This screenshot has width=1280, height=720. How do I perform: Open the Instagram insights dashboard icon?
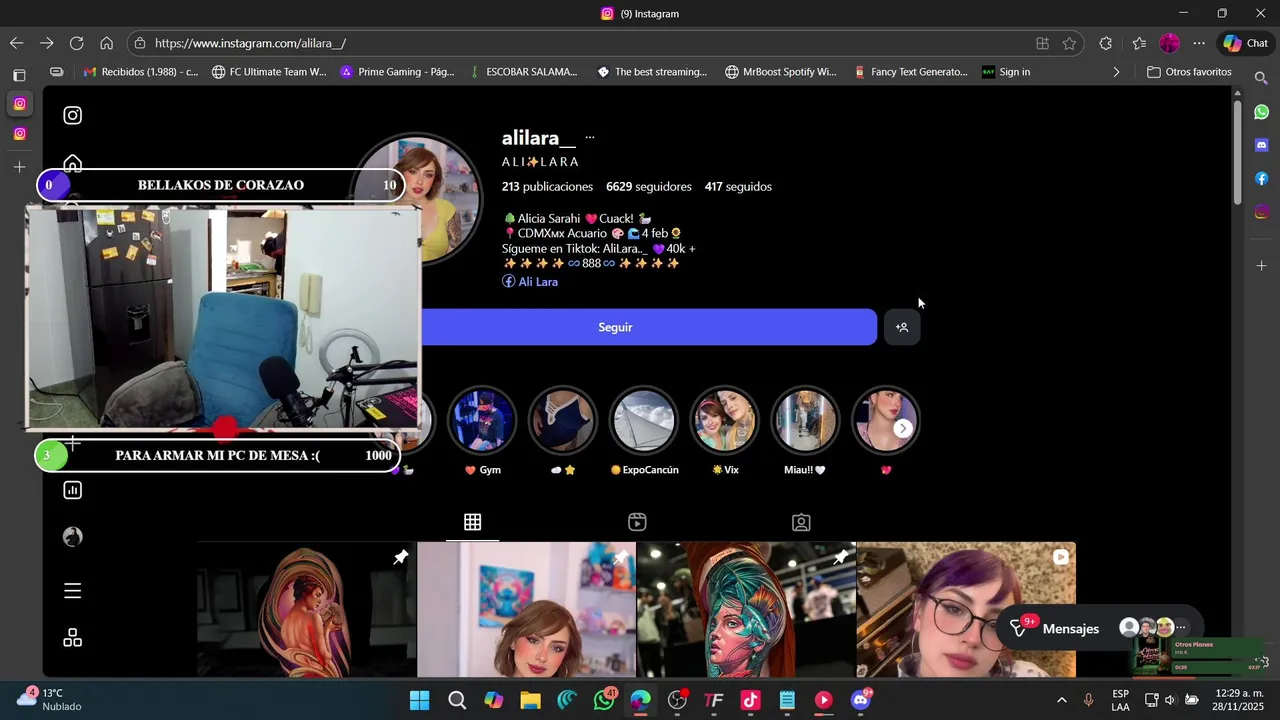[x=73, y=490]
